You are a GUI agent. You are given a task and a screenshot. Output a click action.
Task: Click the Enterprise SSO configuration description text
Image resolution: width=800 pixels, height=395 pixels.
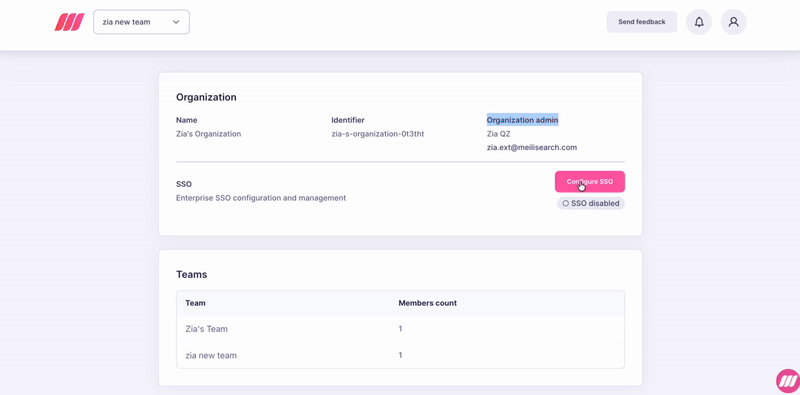pyautogui.click(x=261, y=198)
